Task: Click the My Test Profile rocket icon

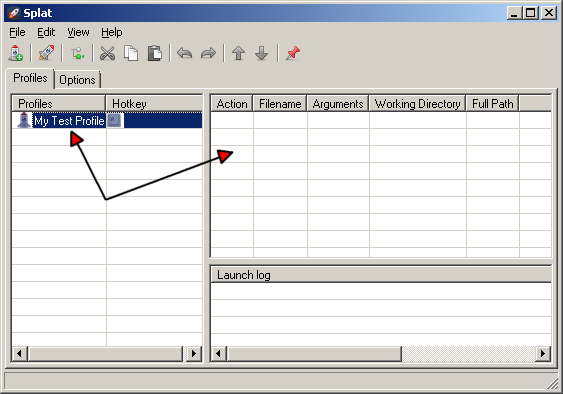Action: pyautogui.click(x=24, y=120)
